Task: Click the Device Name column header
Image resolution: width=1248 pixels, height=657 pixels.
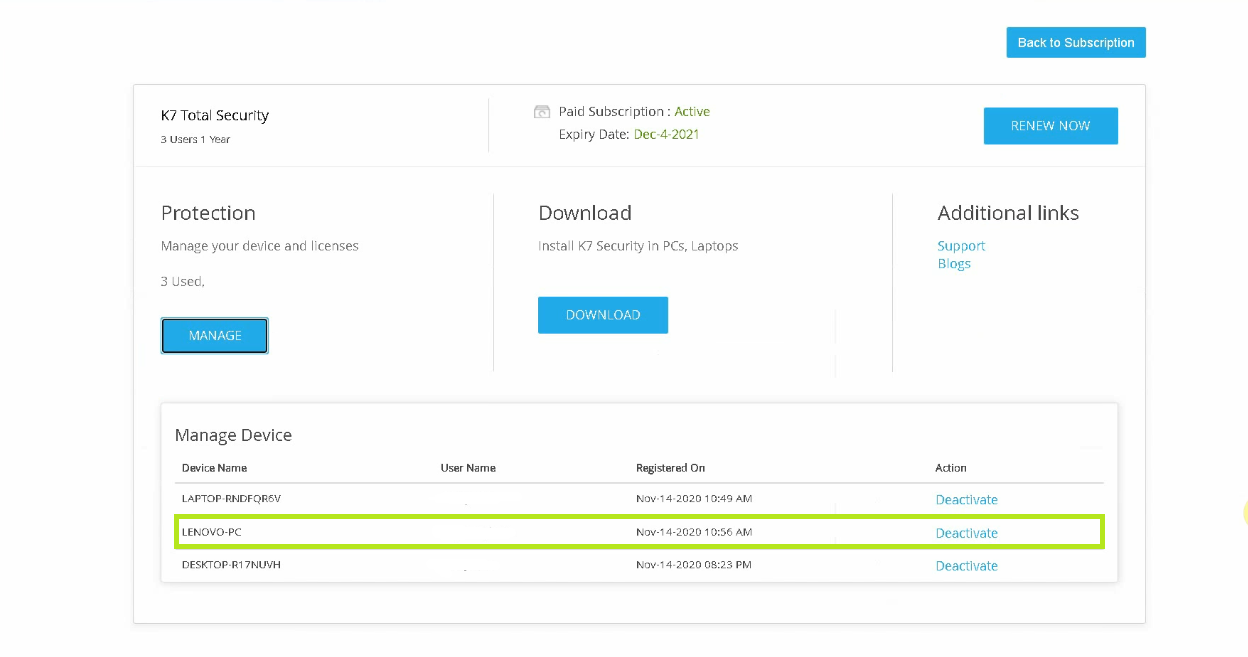Action: tap(214, 468)
